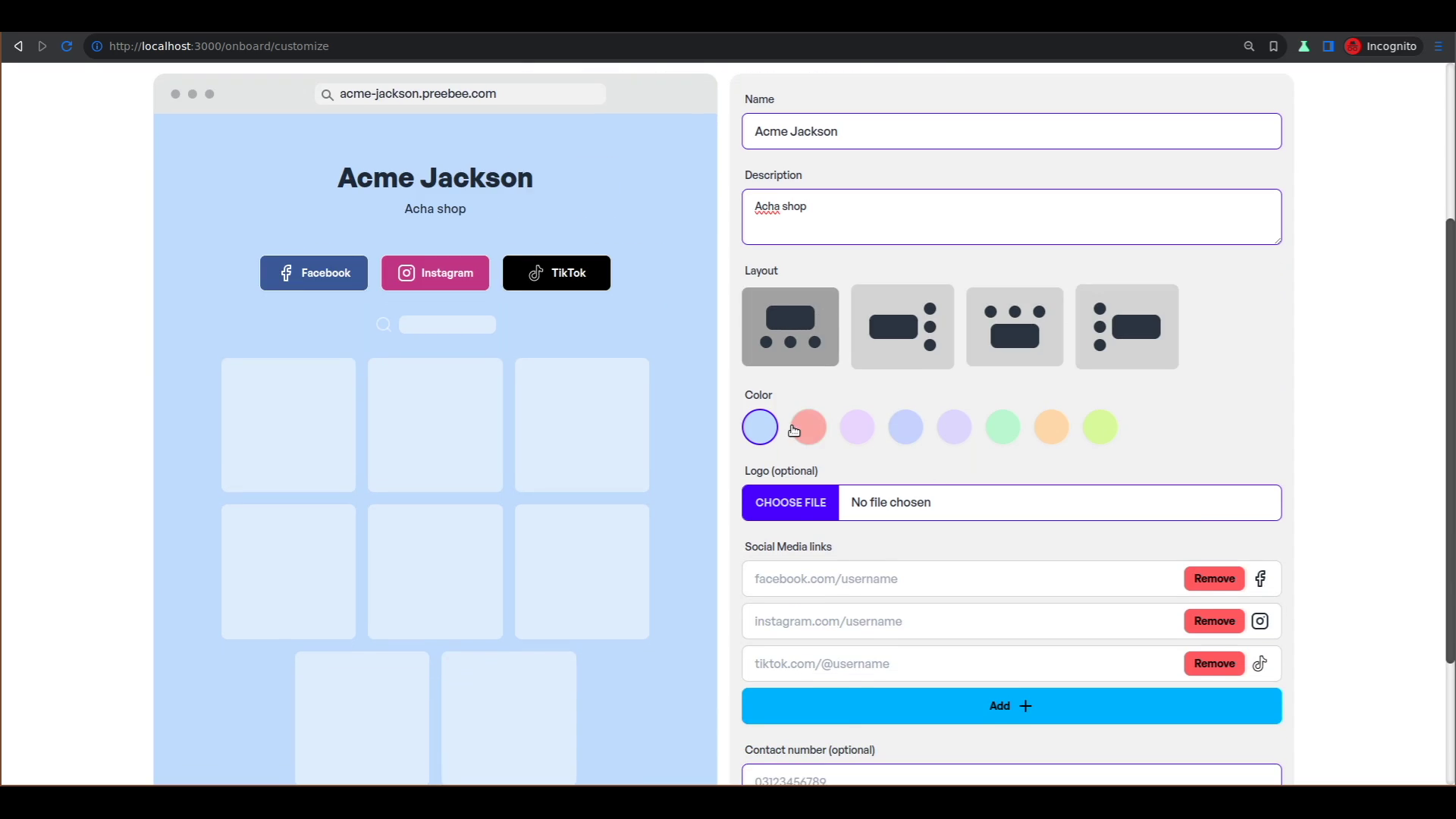Click the site info icon in the address bar
This screenshot has height=819, width=1456.
point(97,46)
